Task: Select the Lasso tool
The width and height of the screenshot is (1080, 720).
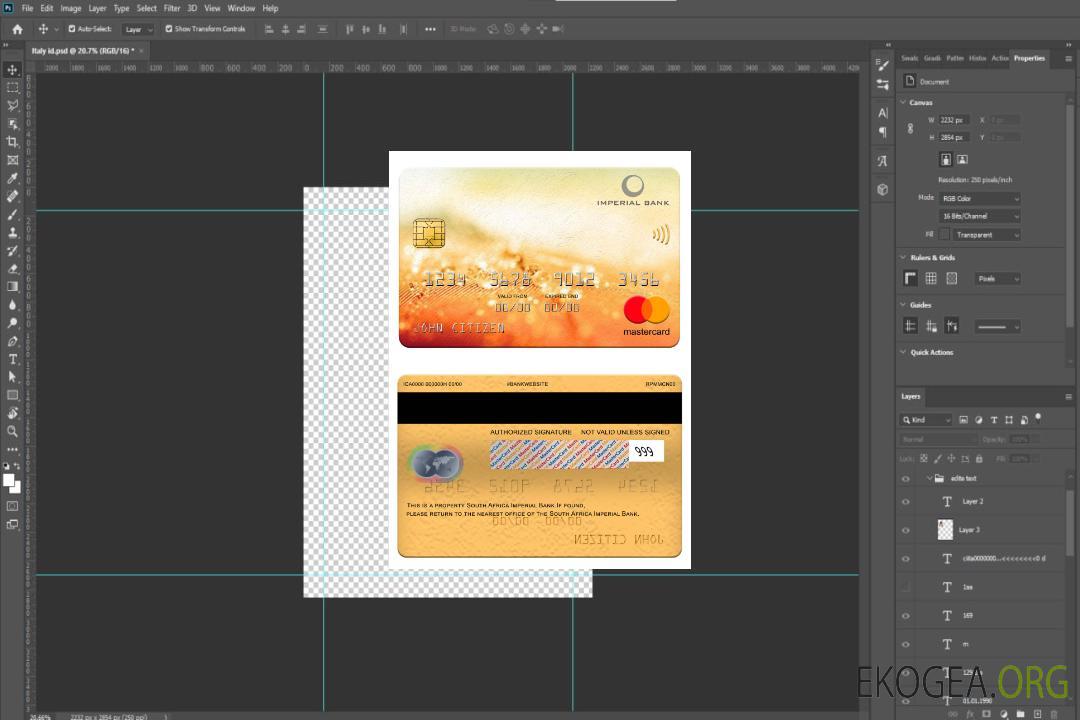Action: click(12, 105)
